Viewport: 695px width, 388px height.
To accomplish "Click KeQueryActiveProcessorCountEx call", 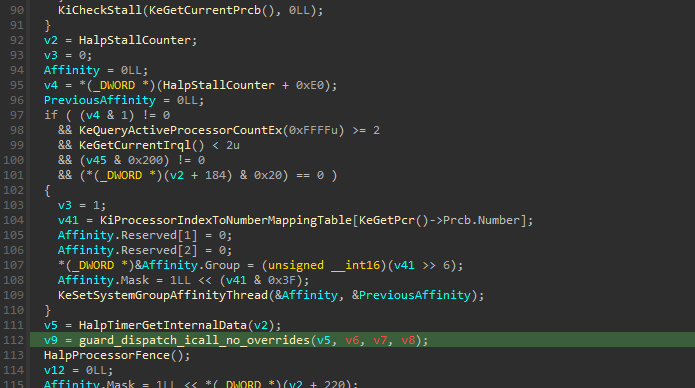I will coord(180,130).
